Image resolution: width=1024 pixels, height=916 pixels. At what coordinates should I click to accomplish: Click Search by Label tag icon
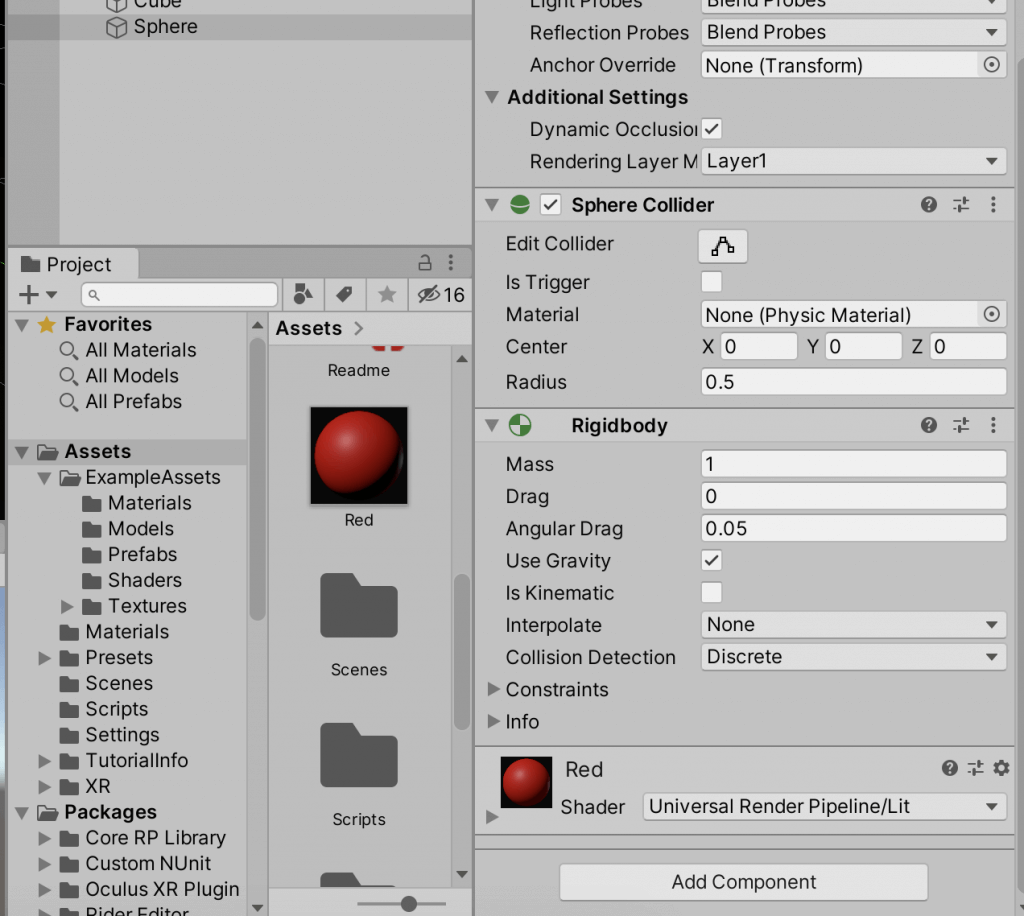tap(344, 294)
